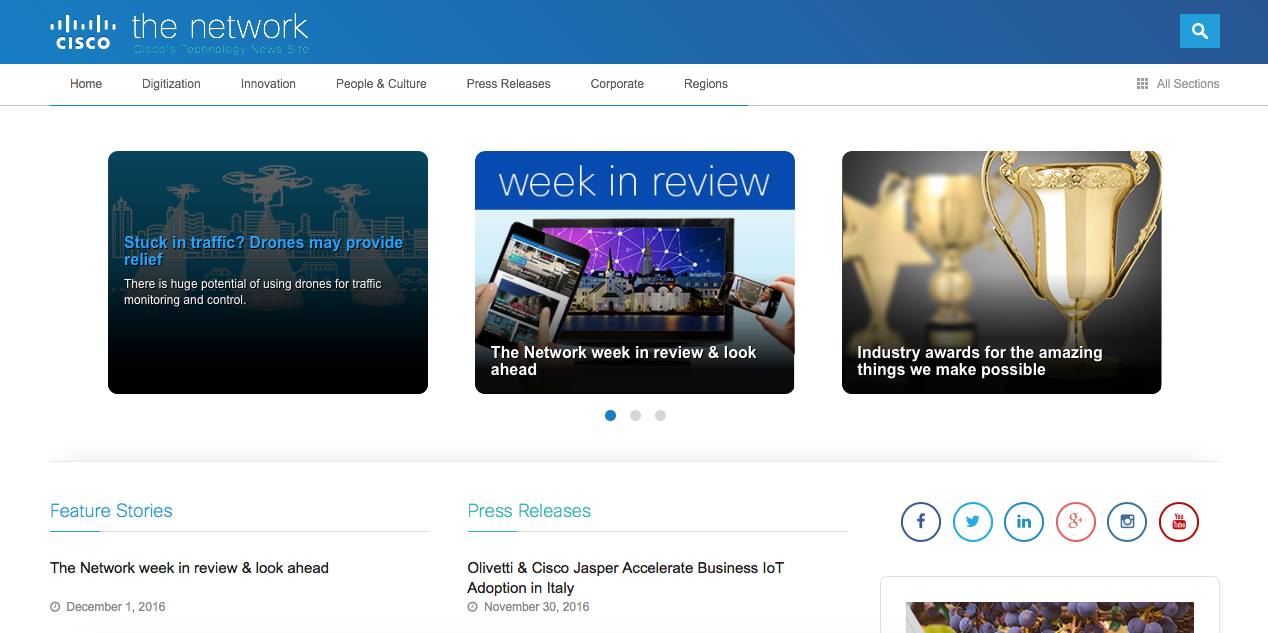Open the Instagram social icon
1268x633 pixels.
1127,522
